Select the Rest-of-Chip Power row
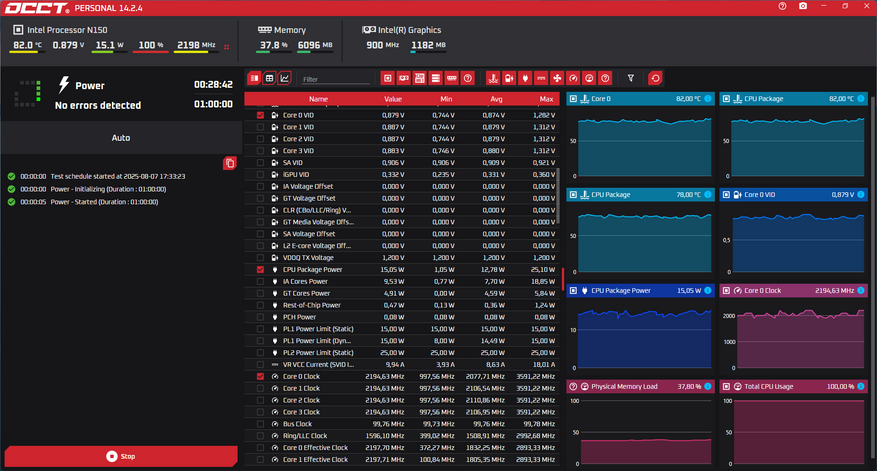The height and width of the screenshot is (471, 877). point(402,305)
